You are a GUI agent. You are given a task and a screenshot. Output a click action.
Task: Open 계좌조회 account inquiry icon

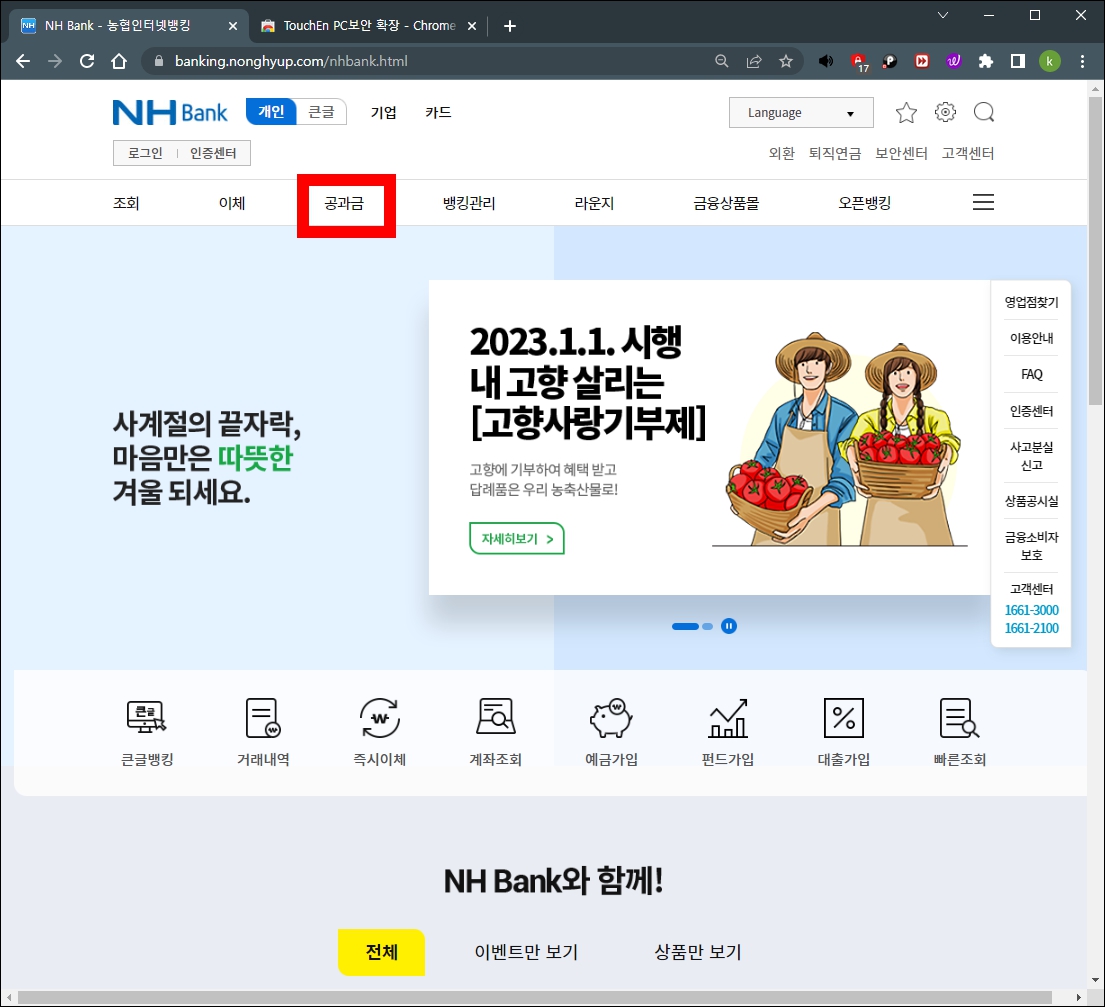point(494,727)
